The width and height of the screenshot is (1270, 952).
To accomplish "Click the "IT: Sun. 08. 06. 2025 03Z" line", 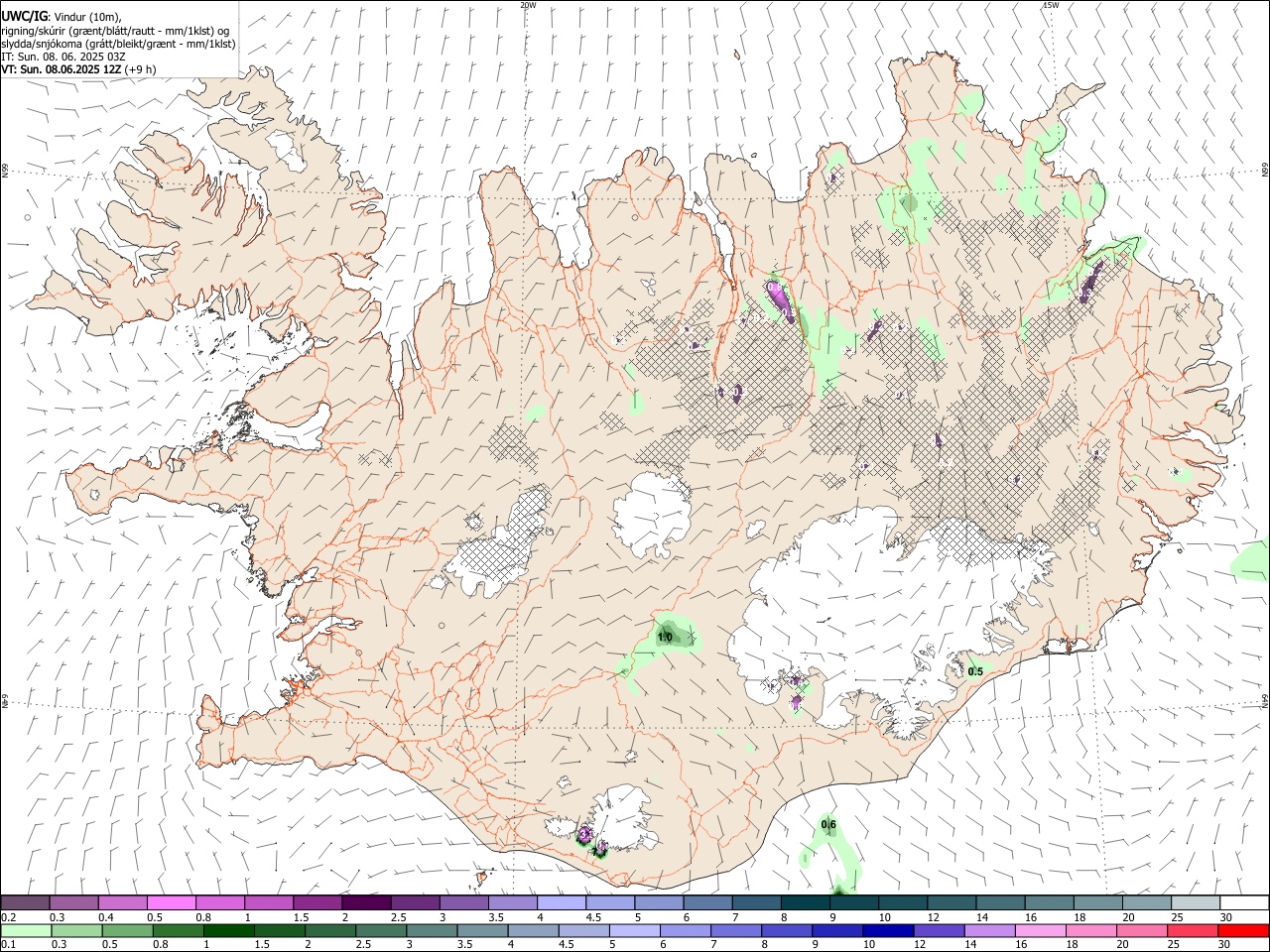I will pyautogui.click(x=63, y=57).
